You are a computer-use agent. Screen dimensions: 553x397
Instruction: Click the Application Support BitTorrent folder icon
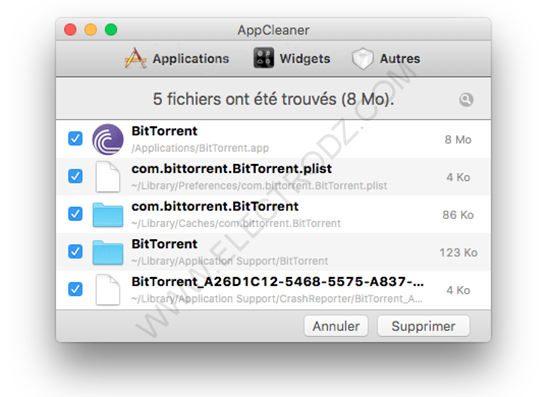(108, 252)
